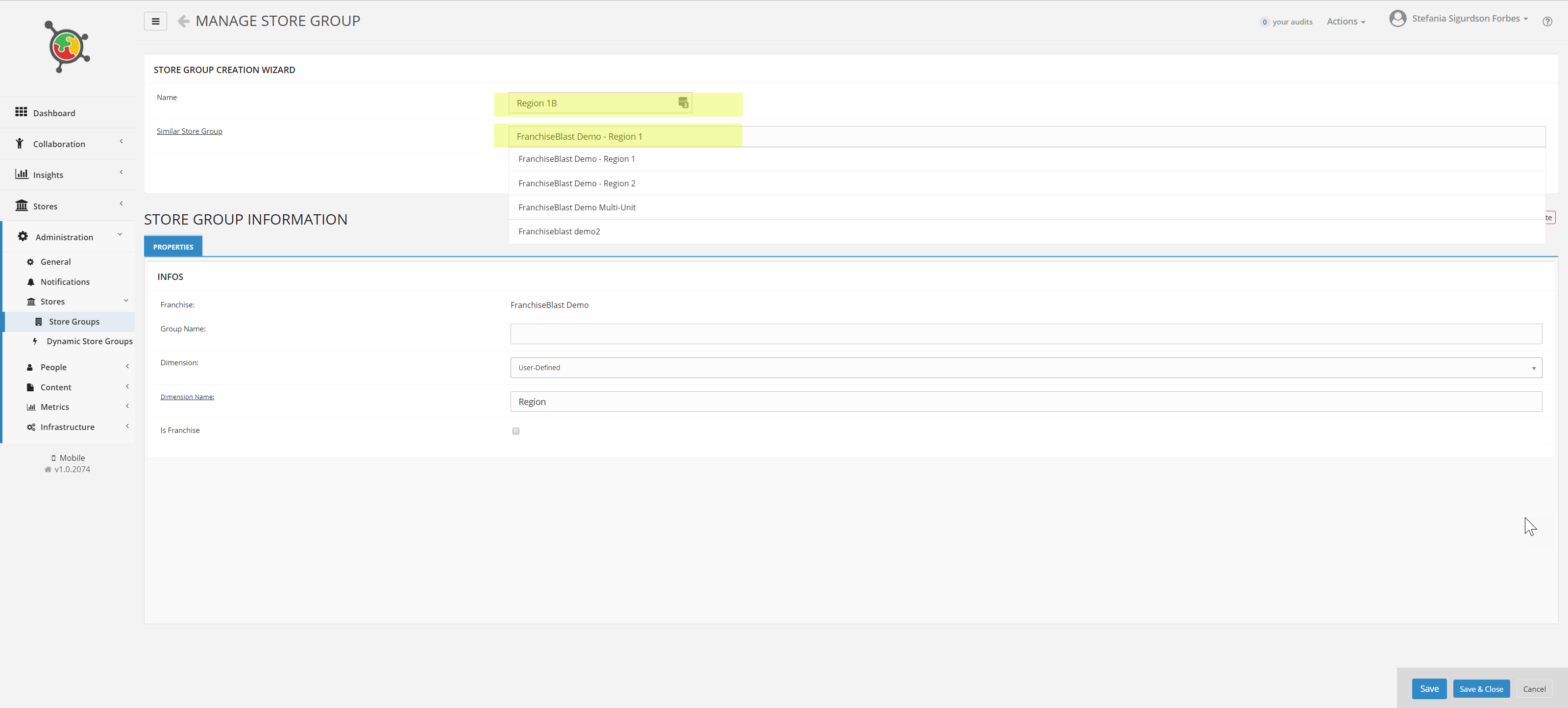Switch to the Properties tab
Screen dimensions: 1568x708
[173, 247]
